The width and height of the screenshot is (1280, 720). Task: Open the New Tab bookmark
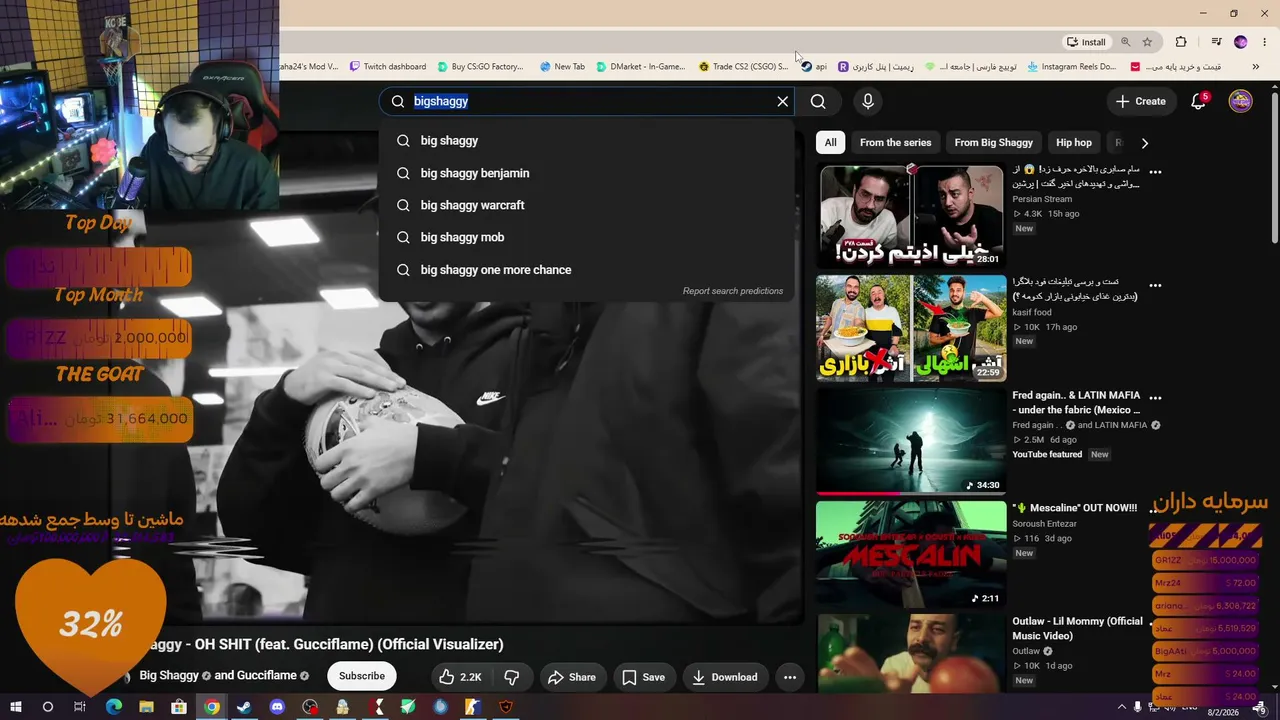562,67
